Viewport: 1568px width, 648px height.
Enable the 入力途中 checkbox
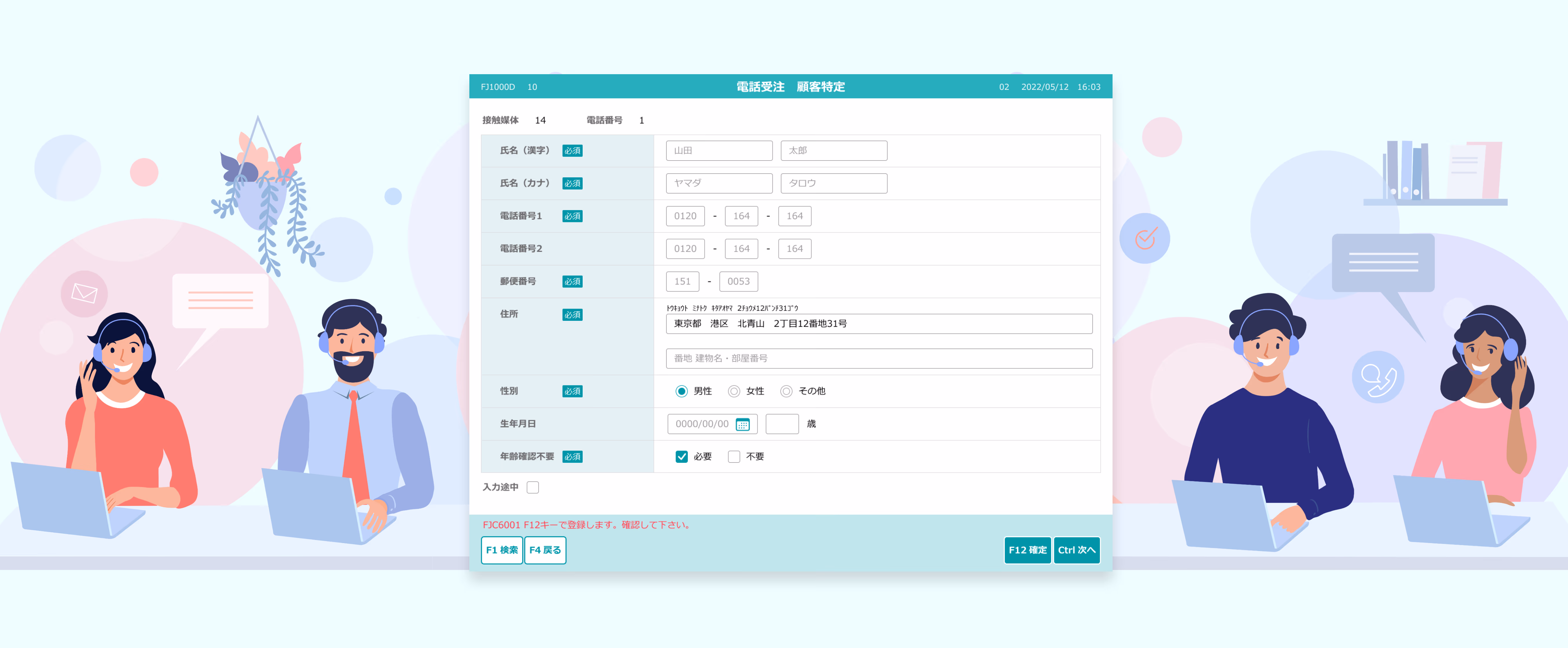tap(533, 487)
